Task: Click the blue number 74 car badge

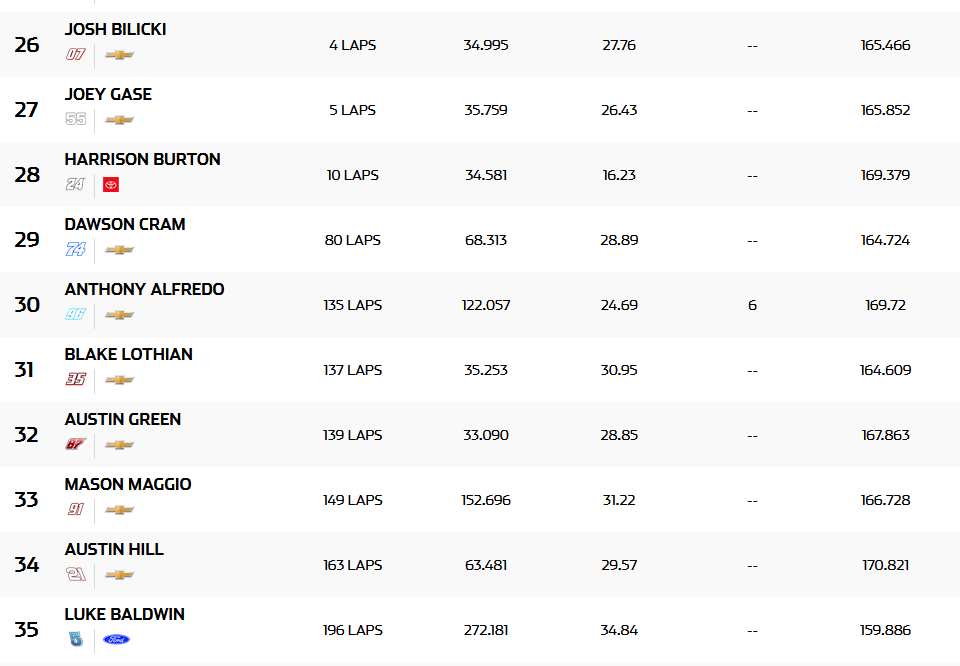Action: tap(76, 249)
